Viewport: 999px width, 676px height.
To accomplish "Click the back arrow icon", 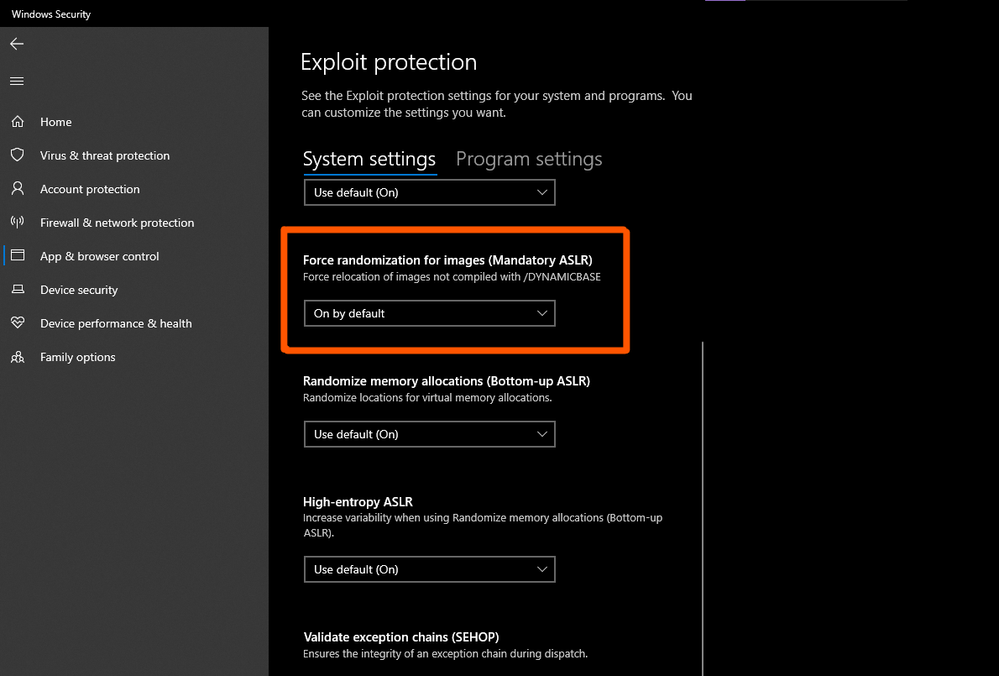I will (x=17, y=44).
